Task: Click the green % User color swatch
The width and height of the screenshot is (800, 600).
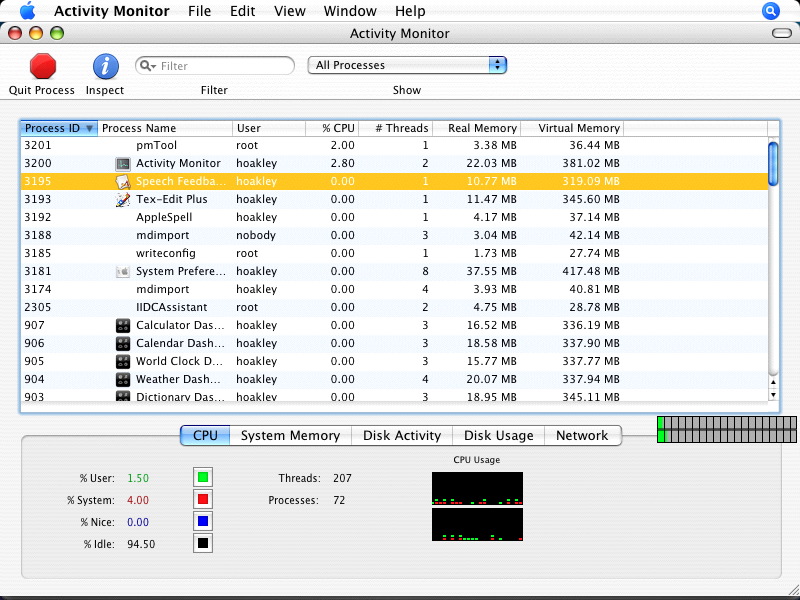Action: pyautogui.click(x=202, y=478)
